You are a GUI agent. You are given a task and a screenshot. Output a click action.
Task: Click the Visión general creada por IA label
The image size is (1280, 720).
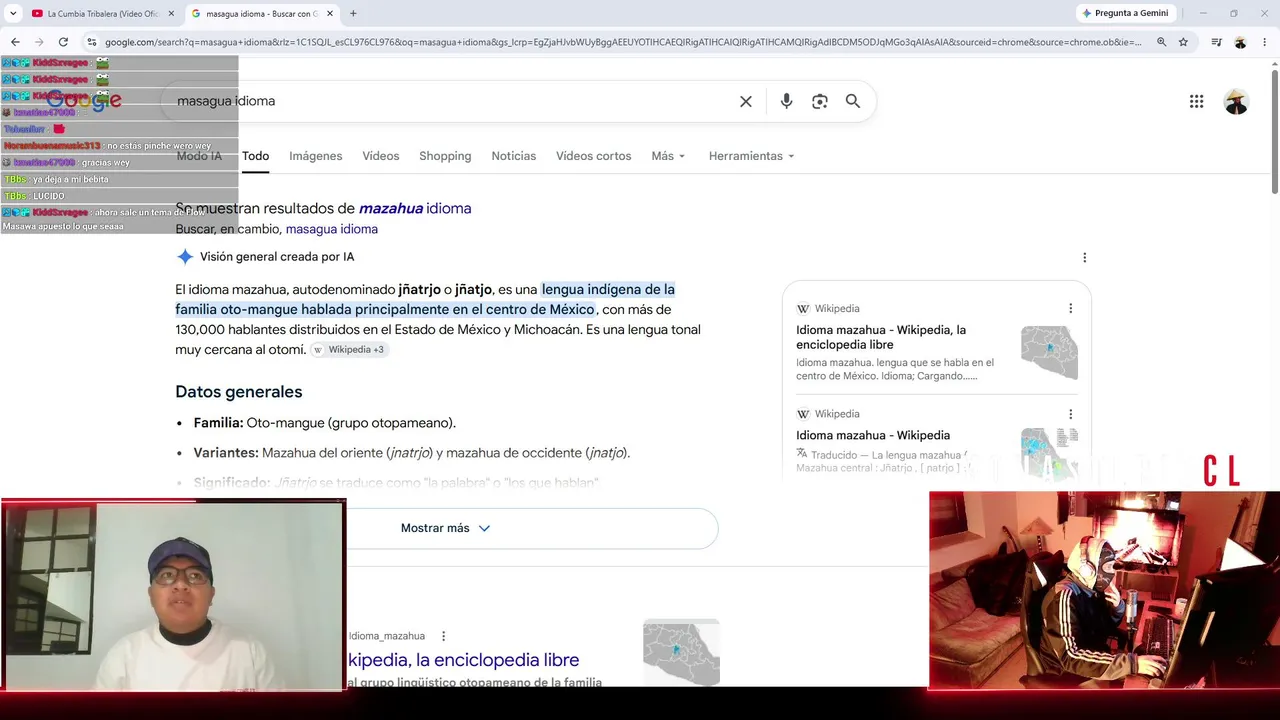(277, 257)
